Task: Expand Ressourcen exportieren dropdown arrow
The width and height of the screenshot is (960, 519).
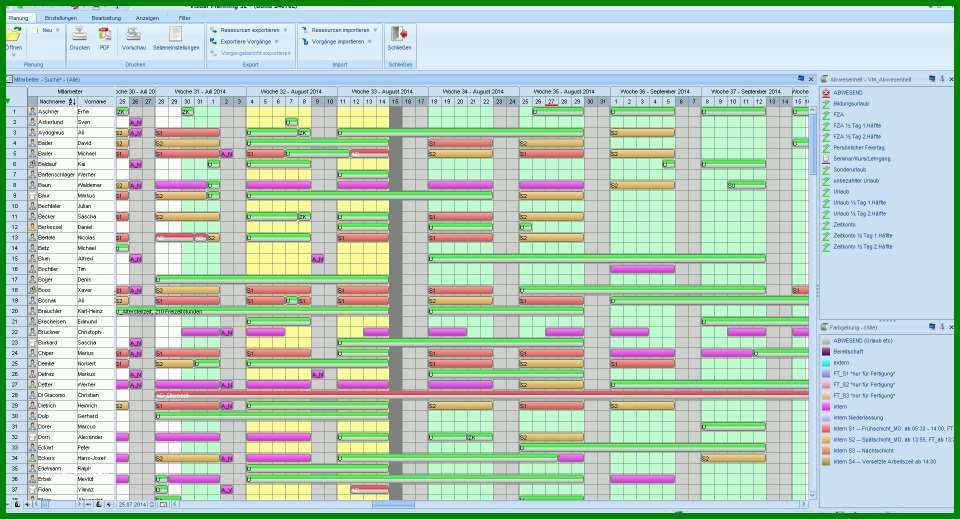Action: pos(285,30)
